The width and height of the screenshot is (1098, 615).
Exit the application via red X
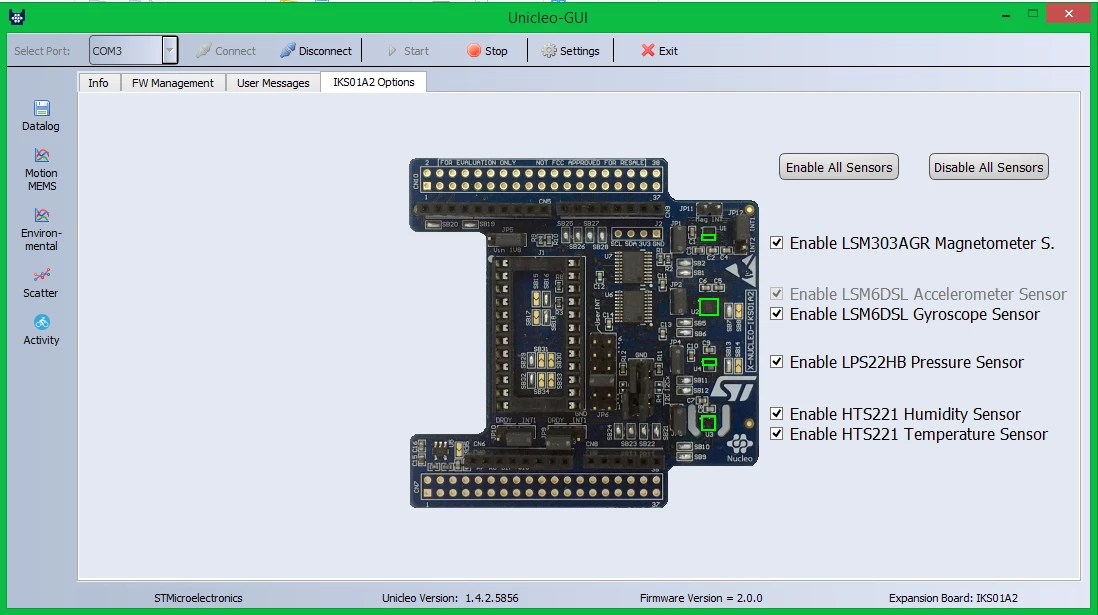pyautogui.click(x=648, y=50)
